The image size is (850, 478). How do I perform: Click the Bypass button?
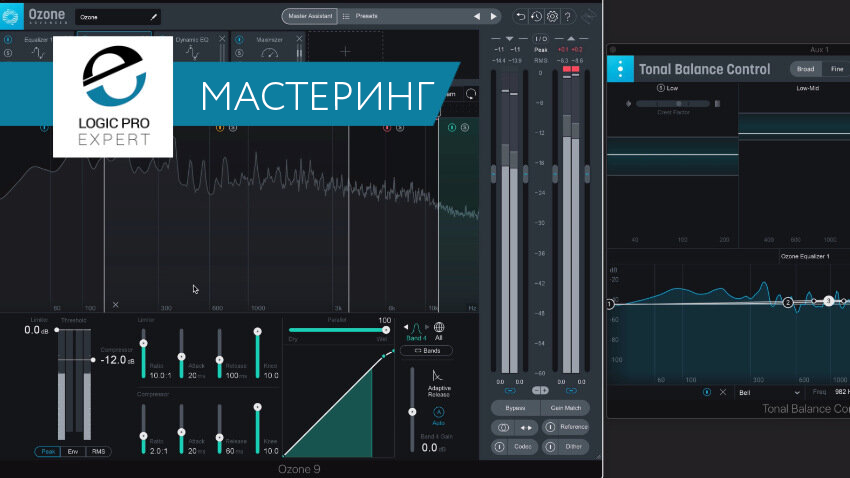(515, 408)
